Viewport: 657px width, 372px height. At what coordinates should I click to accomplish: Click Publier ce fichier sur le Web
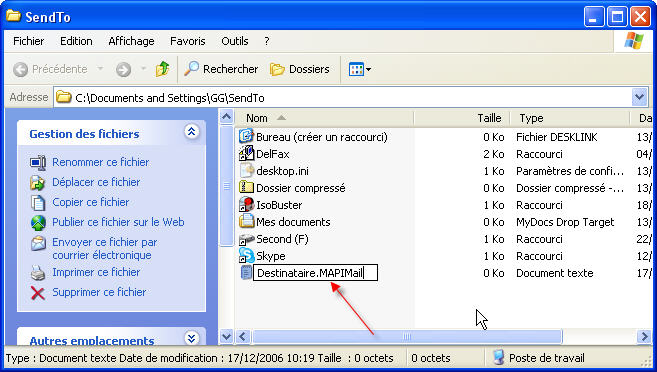[118, 222]
